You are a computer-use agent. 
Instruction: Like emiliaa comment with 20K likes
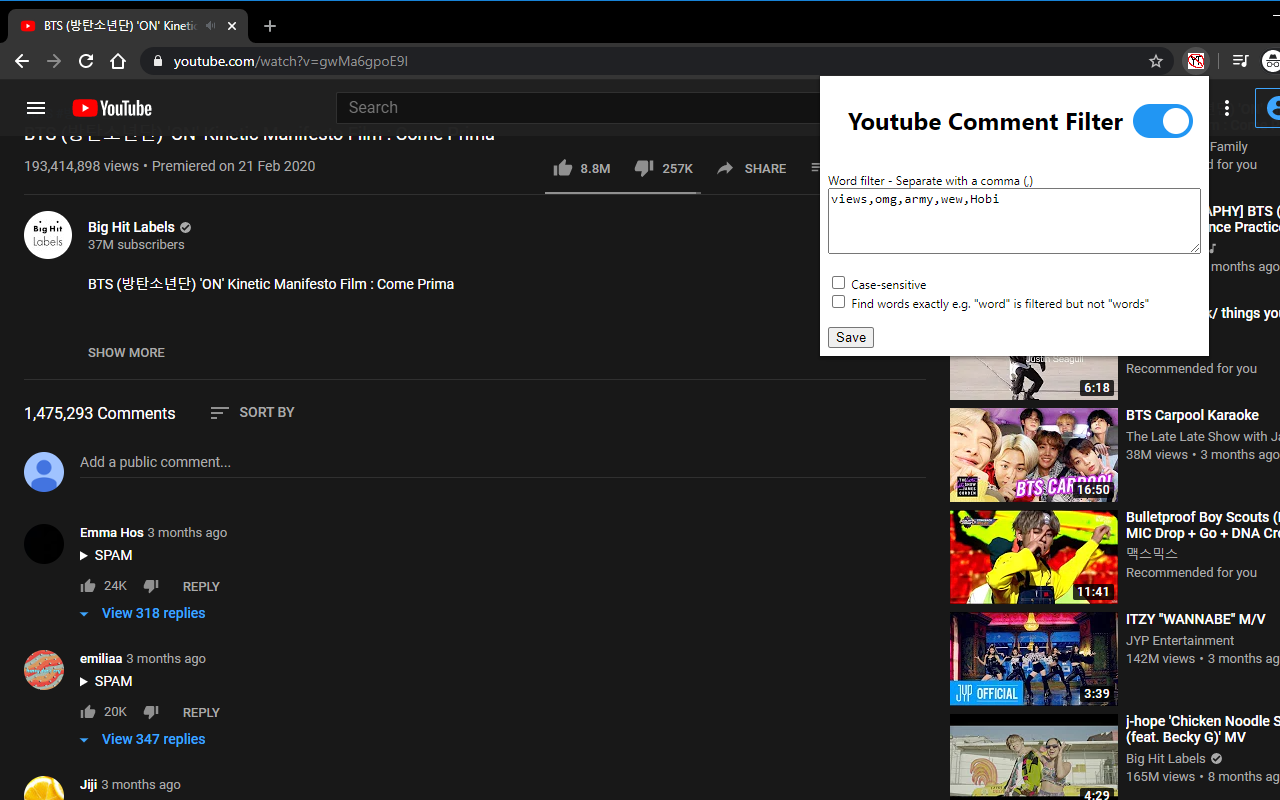[x=88, y=712]
